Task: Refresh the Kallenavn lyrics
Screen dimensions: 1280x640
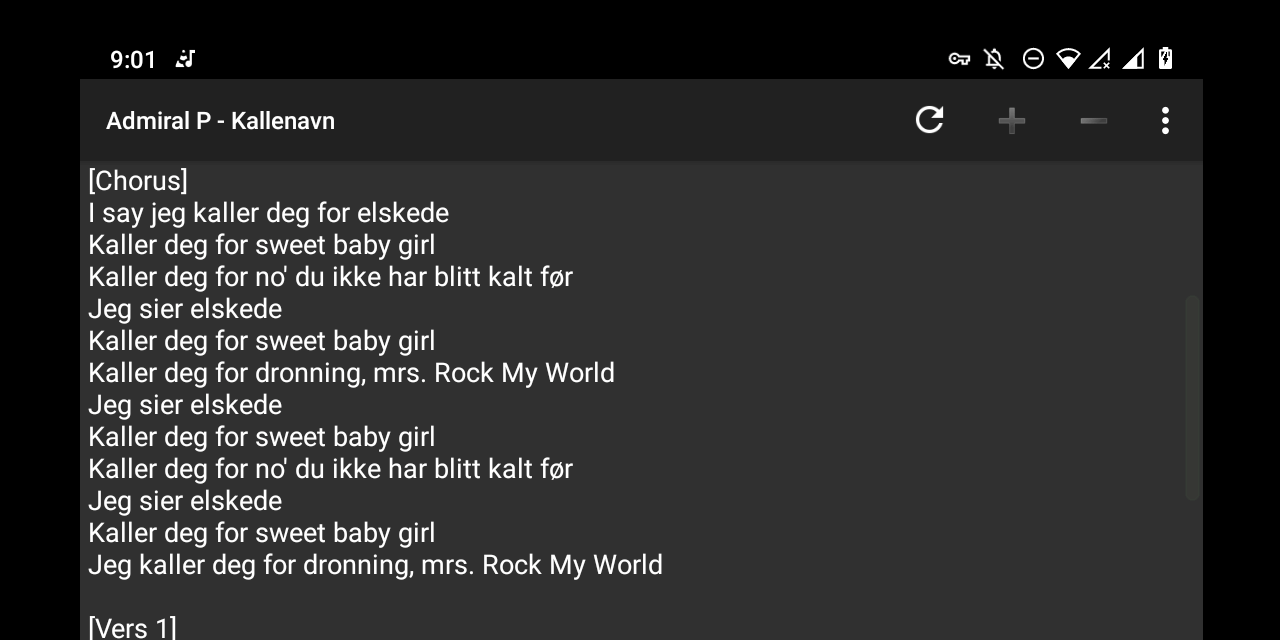Action: [x=929, y=120]
